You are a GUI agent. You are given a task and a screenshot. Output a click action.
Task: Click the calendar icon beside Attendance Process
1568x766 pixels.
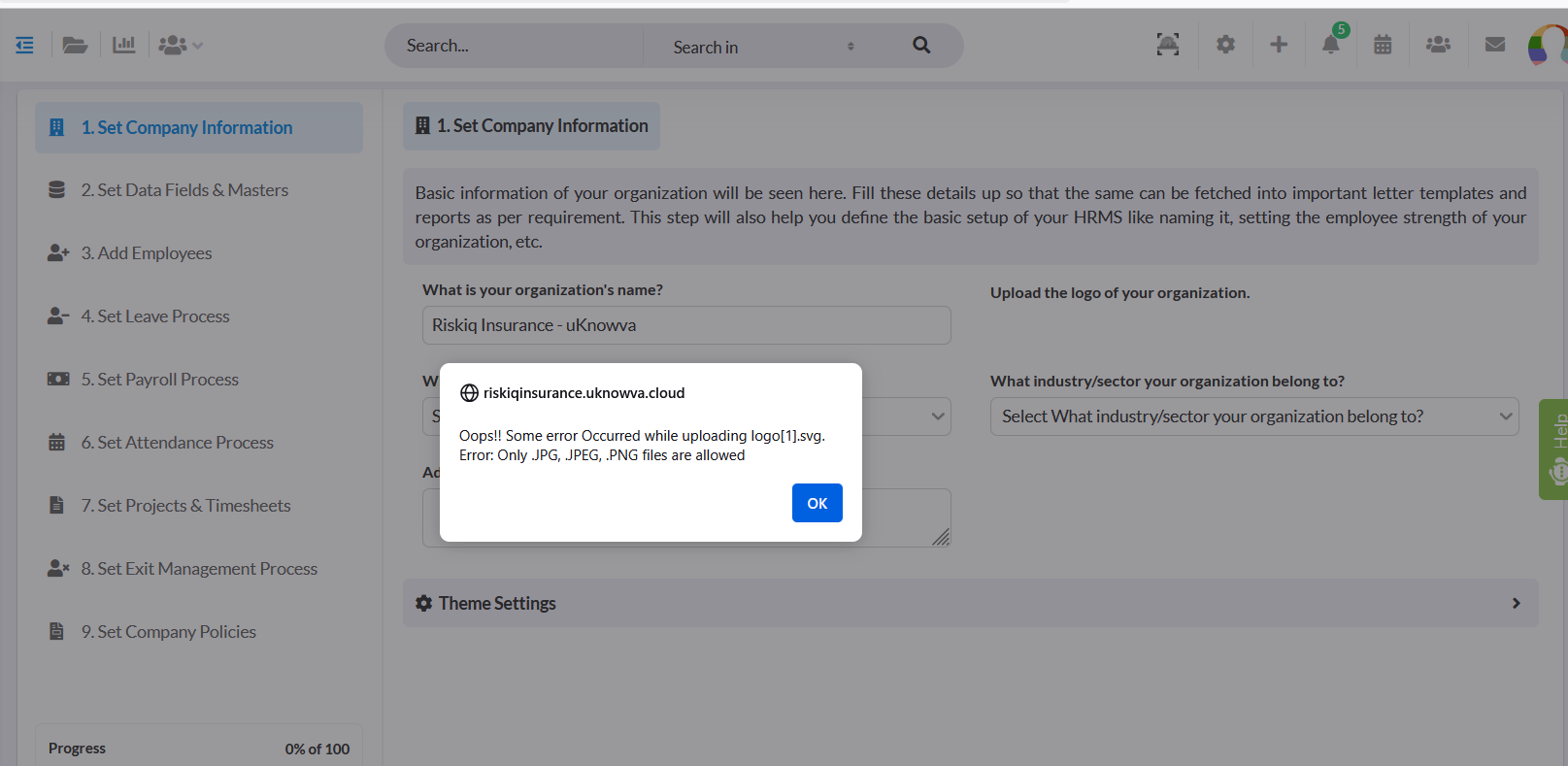click(x=57, y=443)
